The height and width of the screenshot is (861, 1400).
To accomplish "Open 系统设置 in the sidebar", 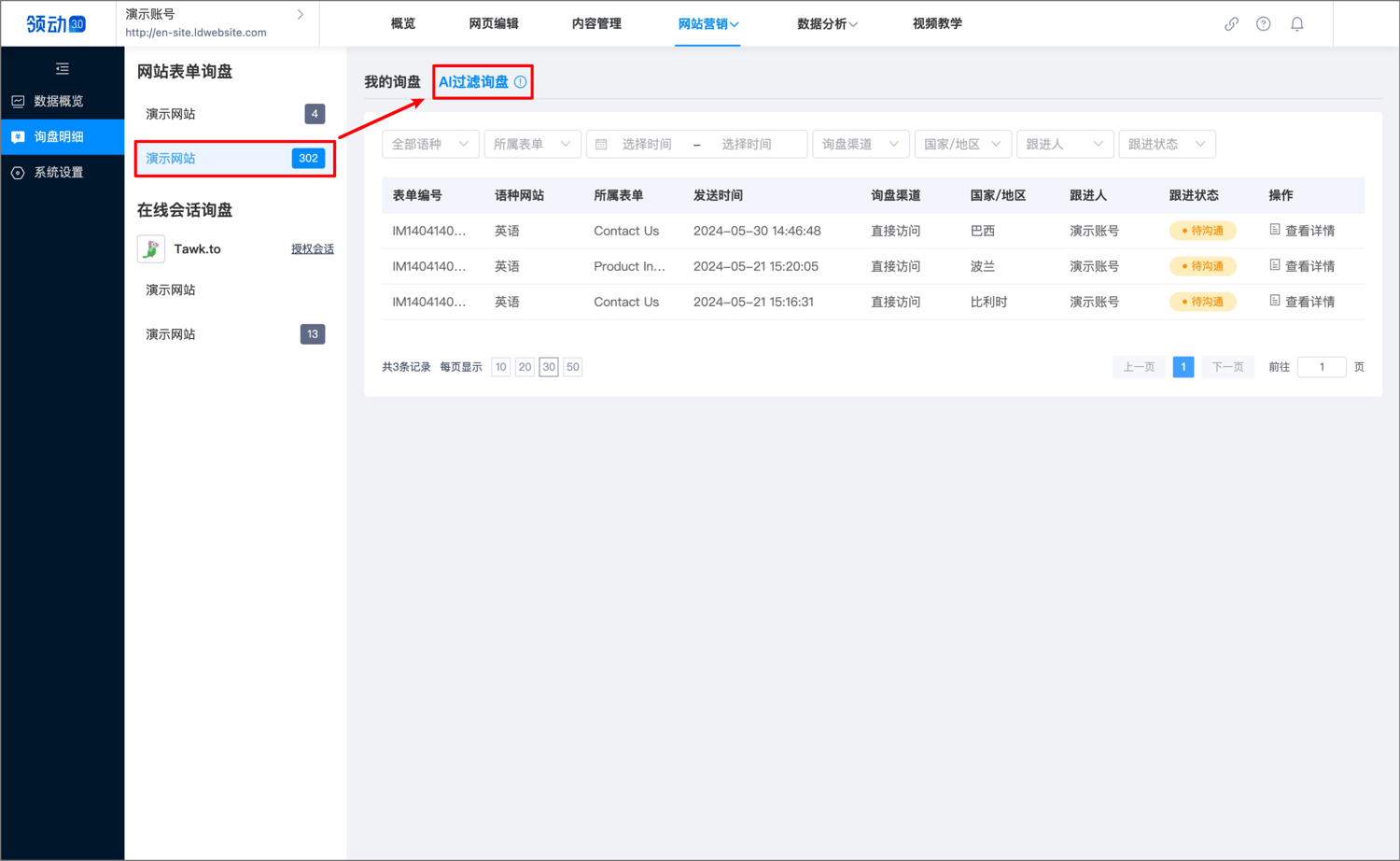I will tap(59, 173).
